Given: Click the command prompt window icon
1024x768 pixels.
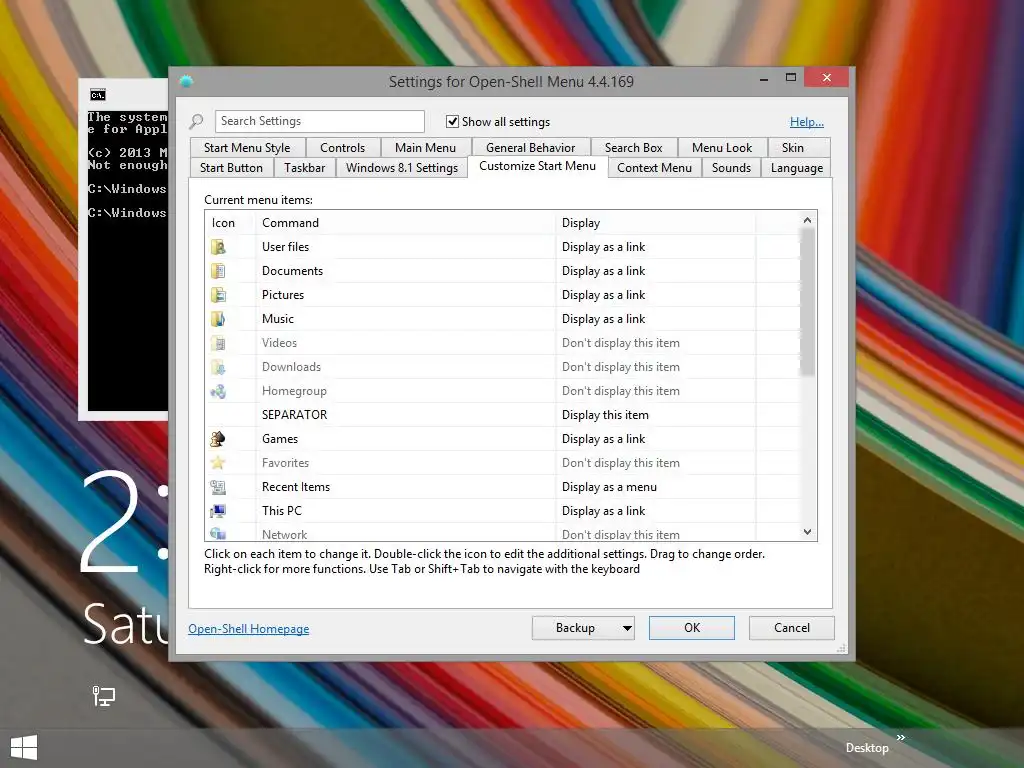Looking at the screenshot, I should click(98, 95).
